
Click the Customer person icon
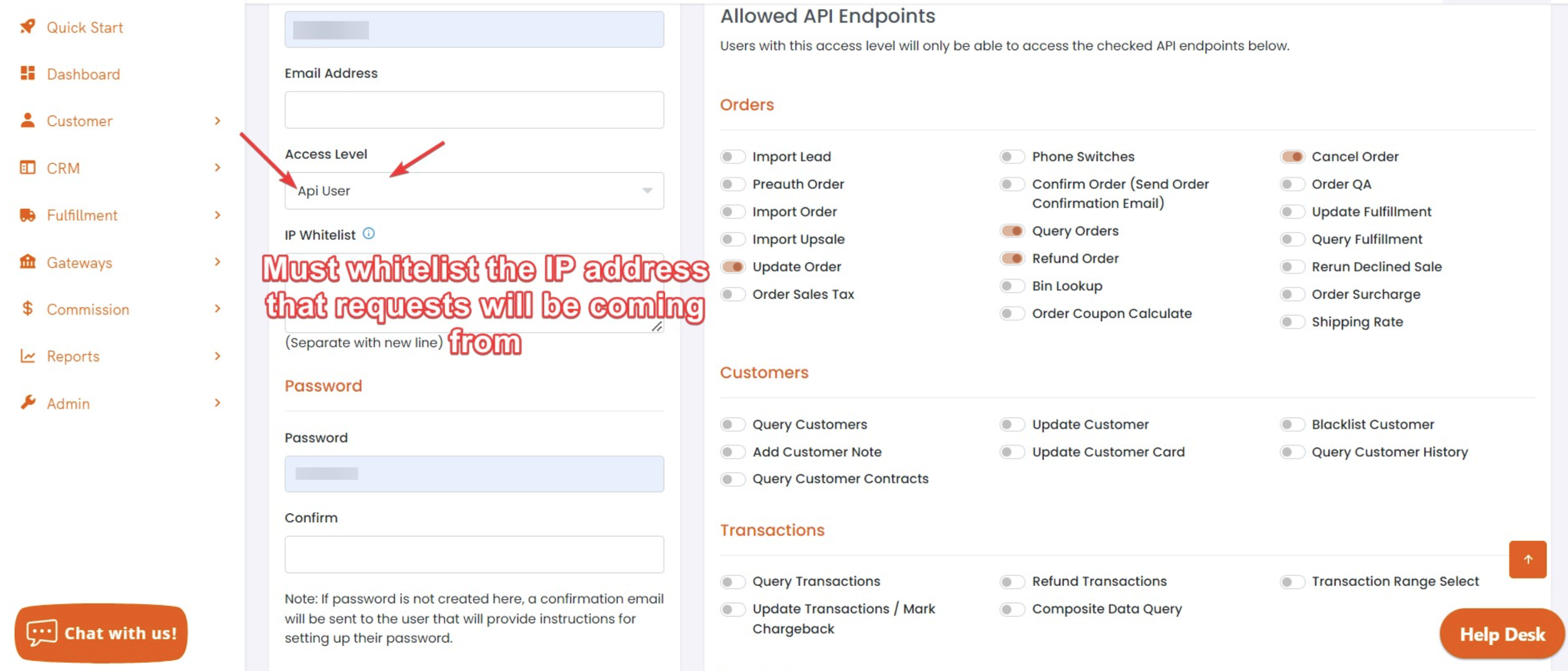click(27, 120)
